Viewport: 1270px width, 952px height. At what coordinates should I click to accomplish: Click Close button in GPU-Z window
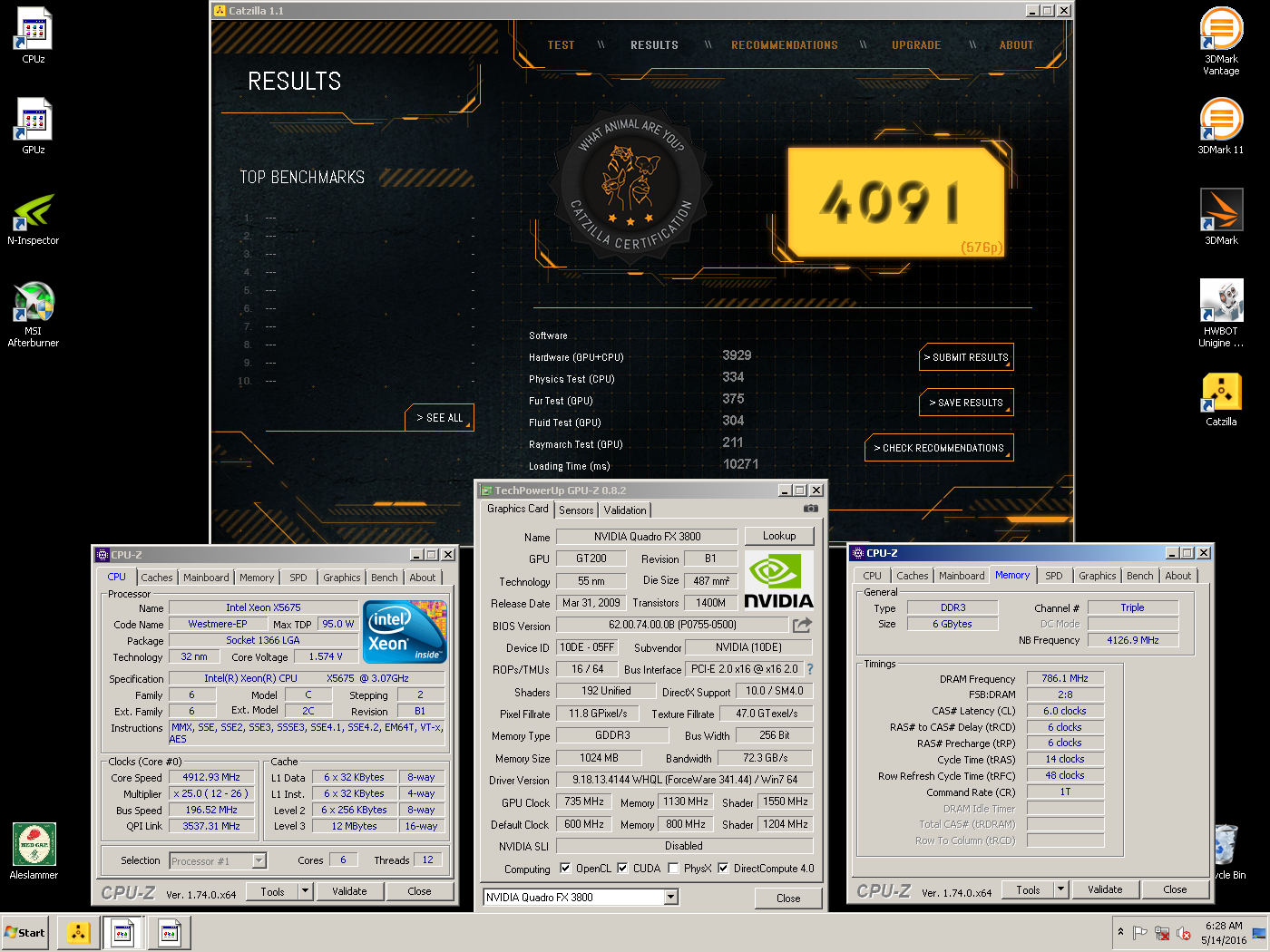pos(788,899)
